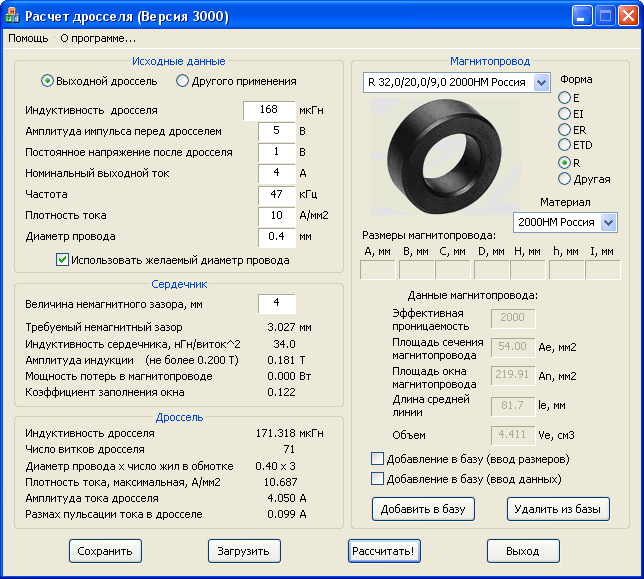Click the Рассчитать! button
Viewport: 644px width, 579px height.
tap(384, 551)
